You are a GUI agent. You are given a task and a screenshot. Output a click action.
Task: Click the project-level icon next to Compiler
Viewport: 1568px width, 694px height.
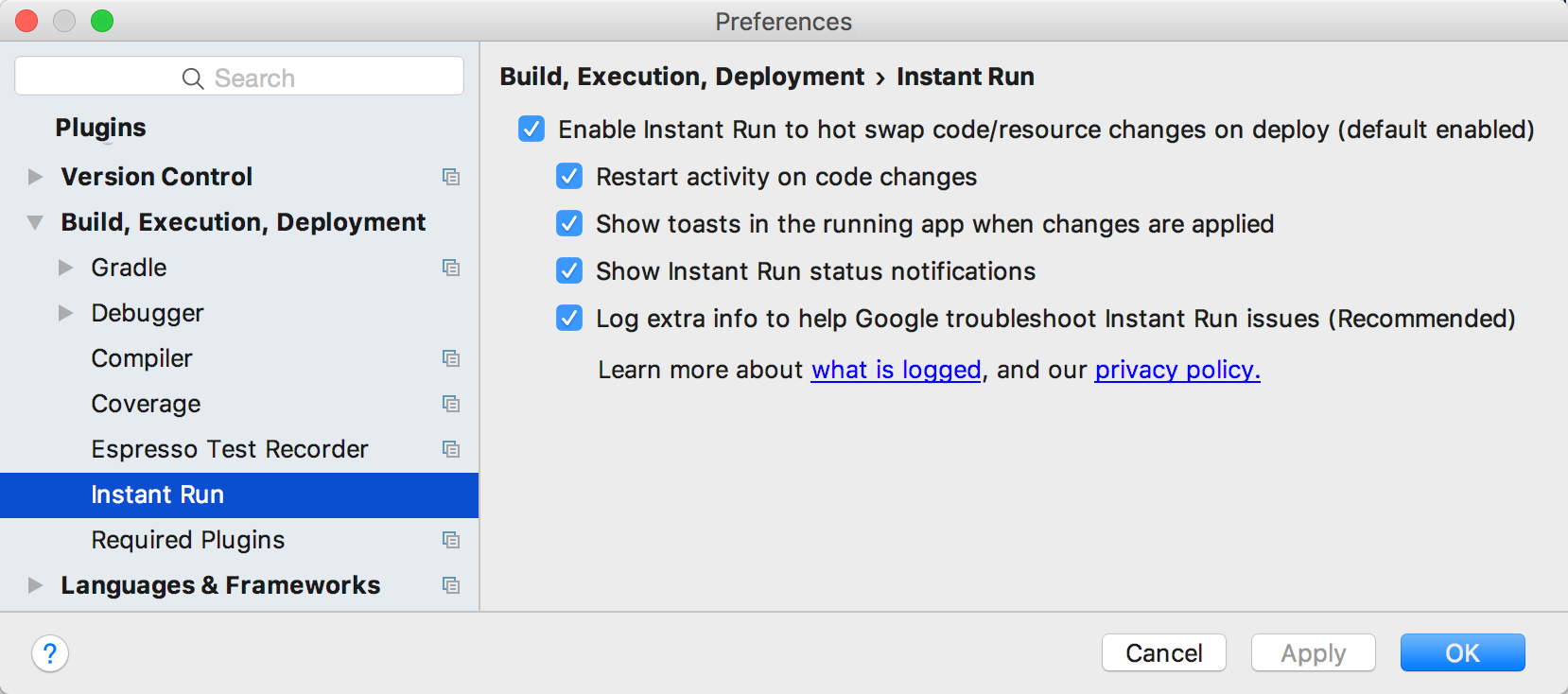click(451, 358)
